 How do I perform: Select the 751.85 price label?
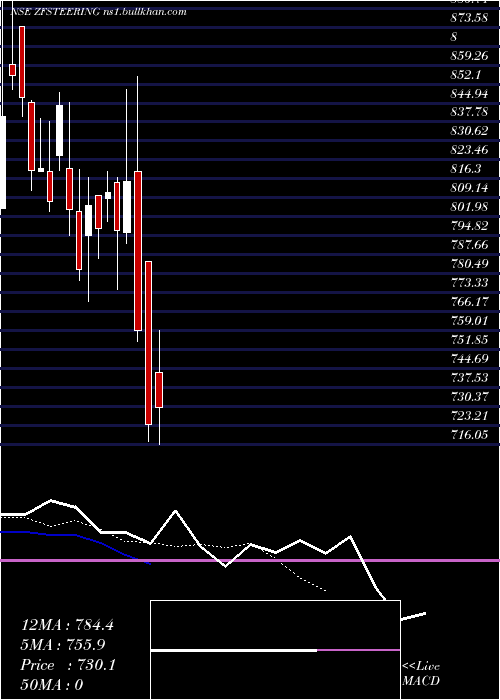tap(469, 340)
